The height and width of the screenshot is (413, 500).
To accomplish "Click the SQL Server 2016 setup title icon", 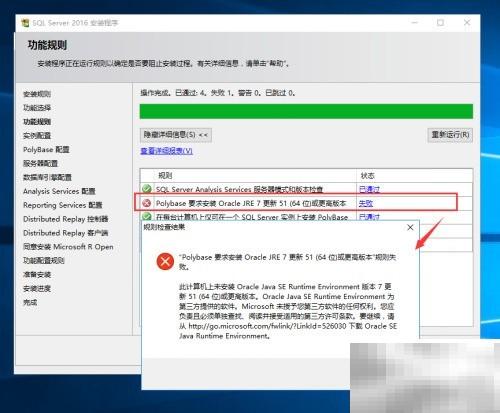I will click(25, 23).
